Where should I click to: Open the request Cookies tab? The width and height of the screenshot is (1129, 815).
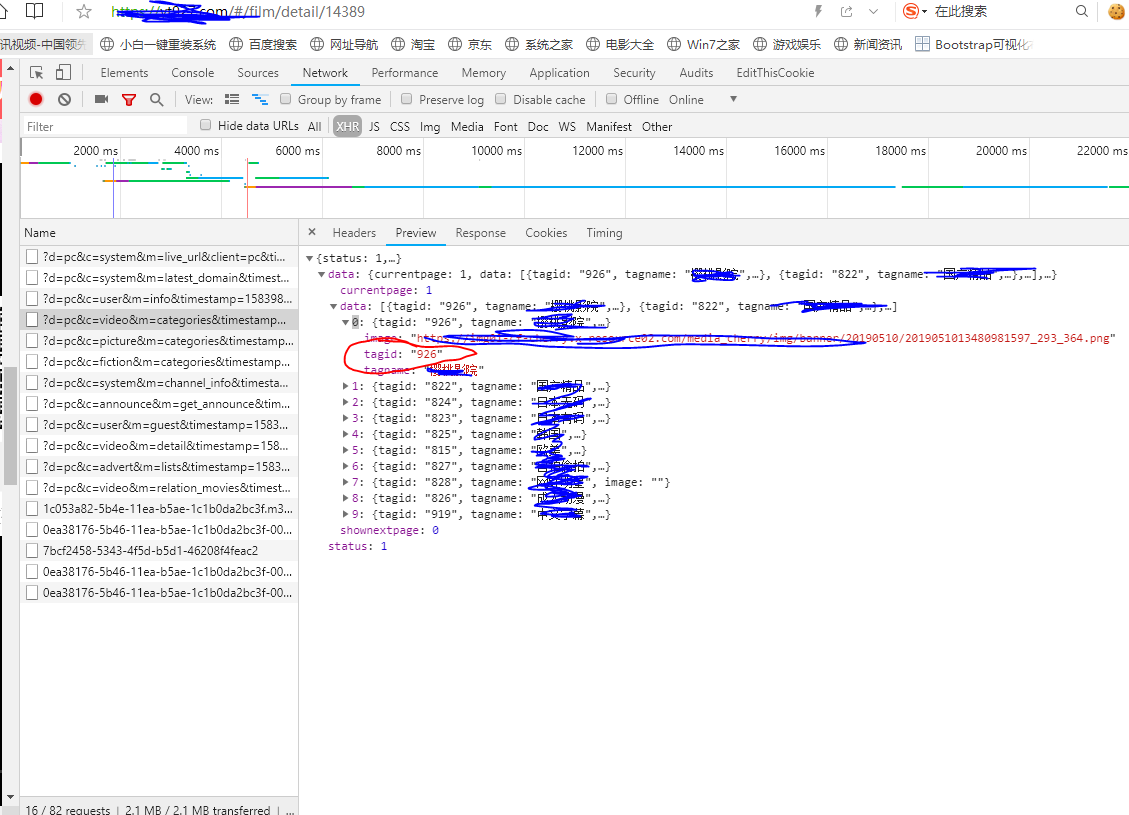[546, 233]
